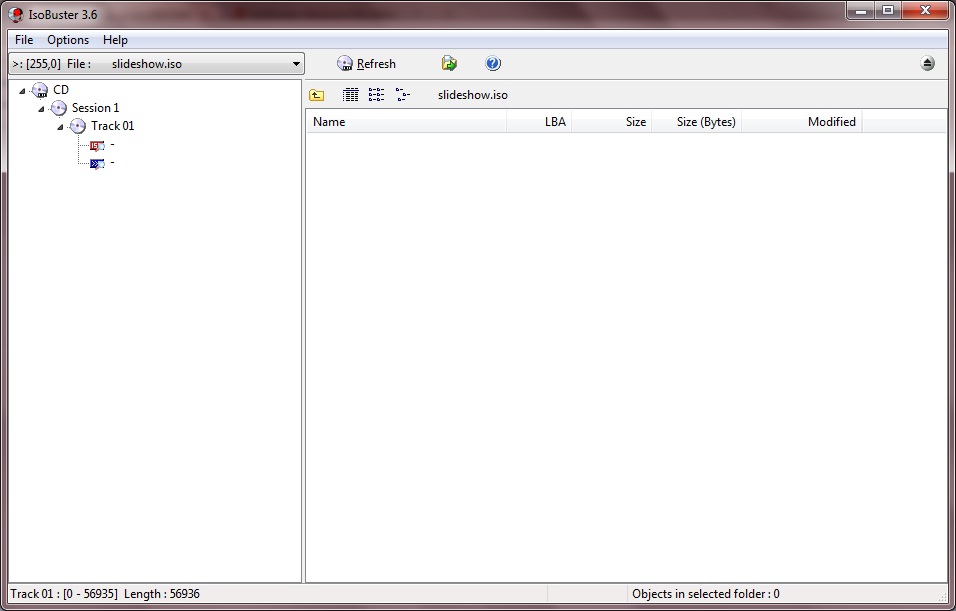The height and width of the screenshot is (611, 956).
Task: Select the blue filesystem node under Track 01
Action: tap(96, 162)
